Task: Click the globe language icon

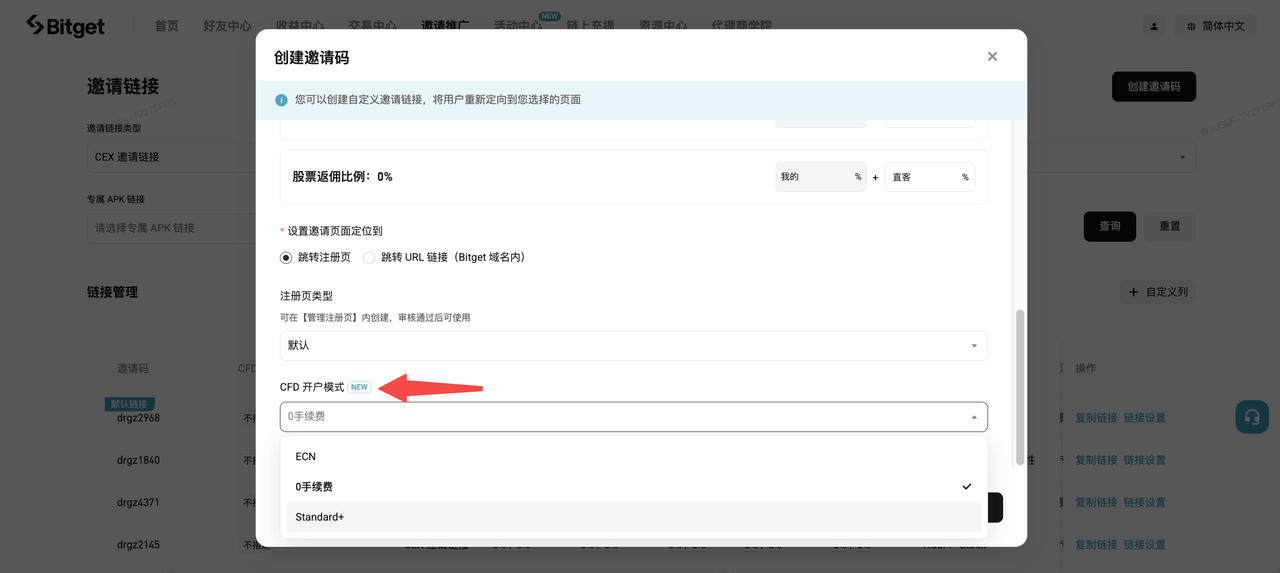Action: (x=1191, y=26)
